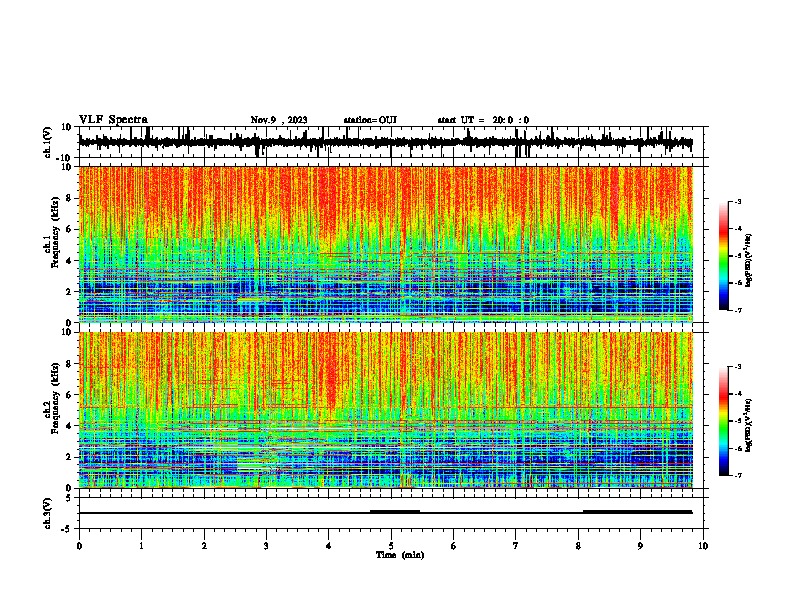This screenshot has height=612, width=792.
Task: Click the "5" tick of ch.3(V) axis
Action: pyautogui.click(x=69, y=498)
